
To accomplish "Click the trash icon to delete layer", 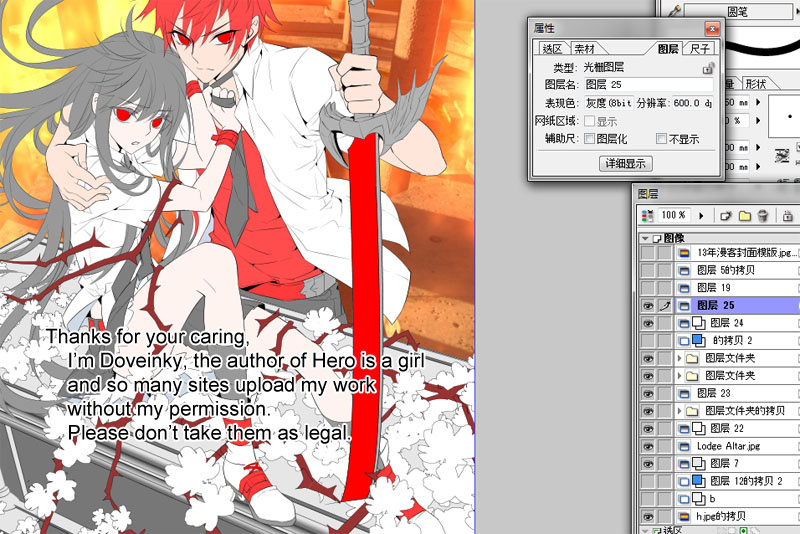I will pyautogui.click(x=762, y=215).
